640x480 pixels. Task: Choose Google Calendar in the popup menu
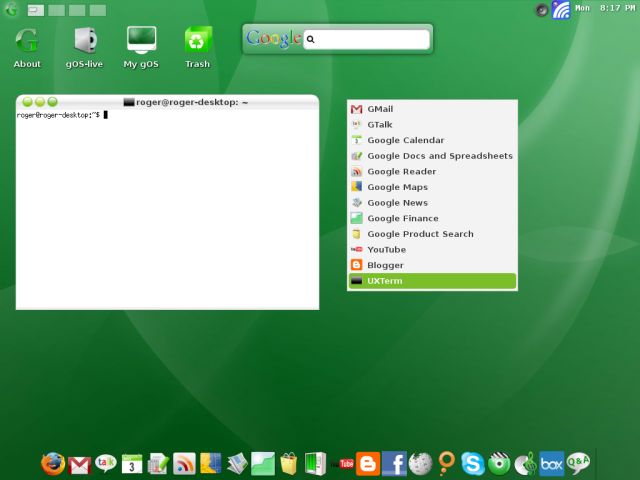(x=432, y=140)
